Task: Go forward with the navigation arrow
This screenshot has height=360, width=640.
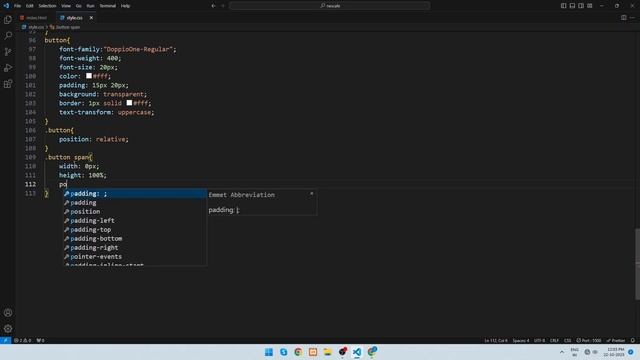Action: coord(223,6)
